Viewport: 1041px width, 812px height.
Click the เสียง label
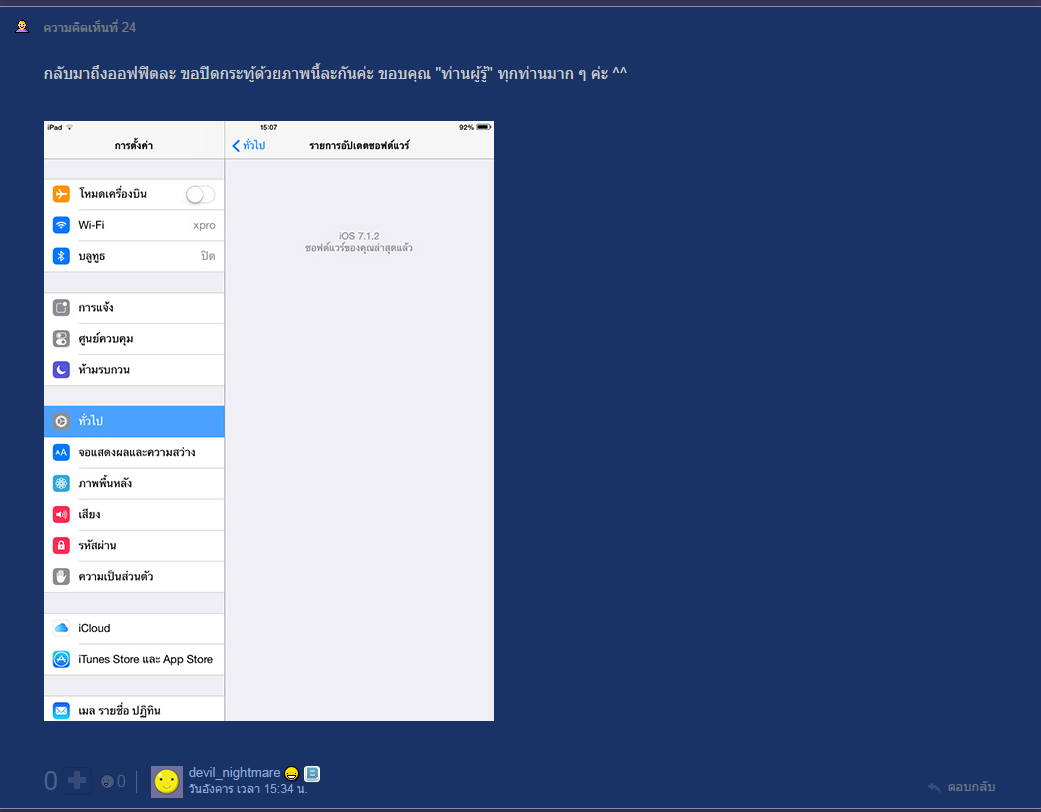click(x=89, y=515)
